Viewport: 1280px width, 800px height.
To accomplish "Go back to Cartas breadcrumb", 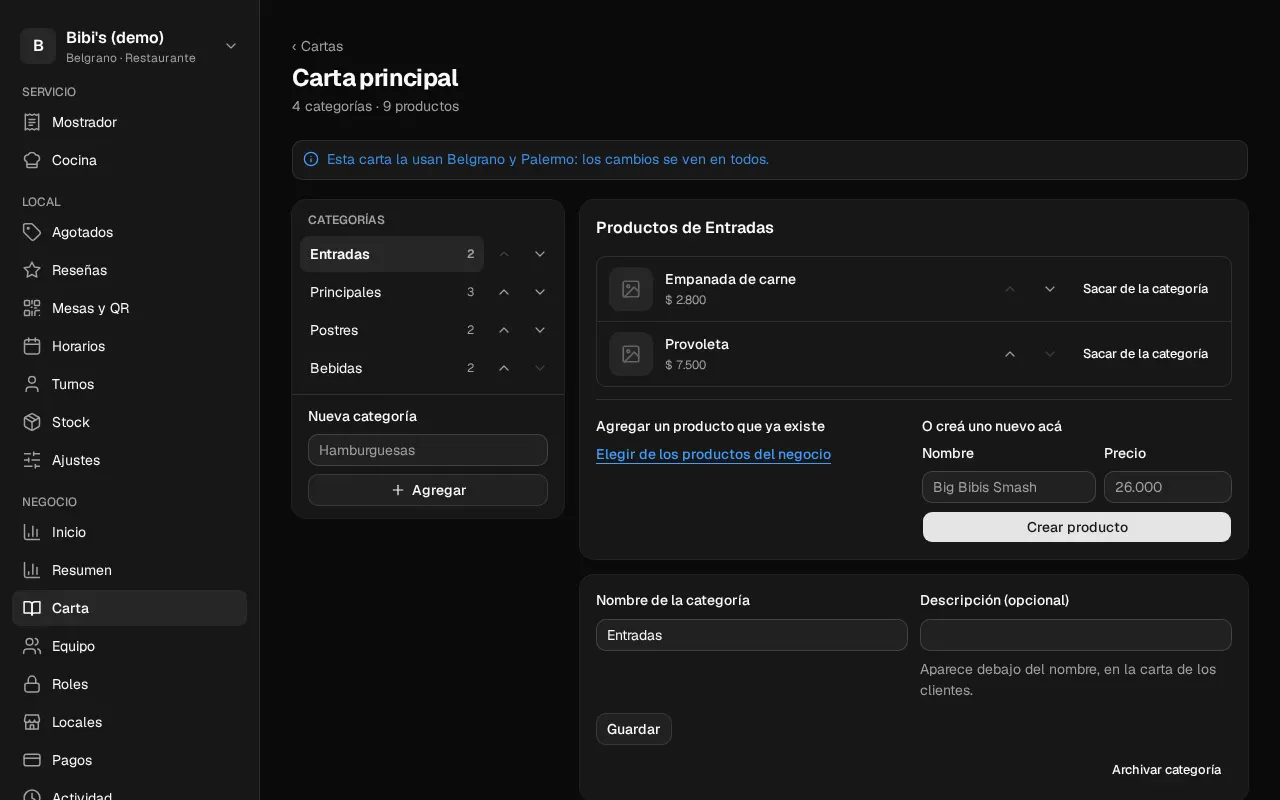I will [317, 46].
